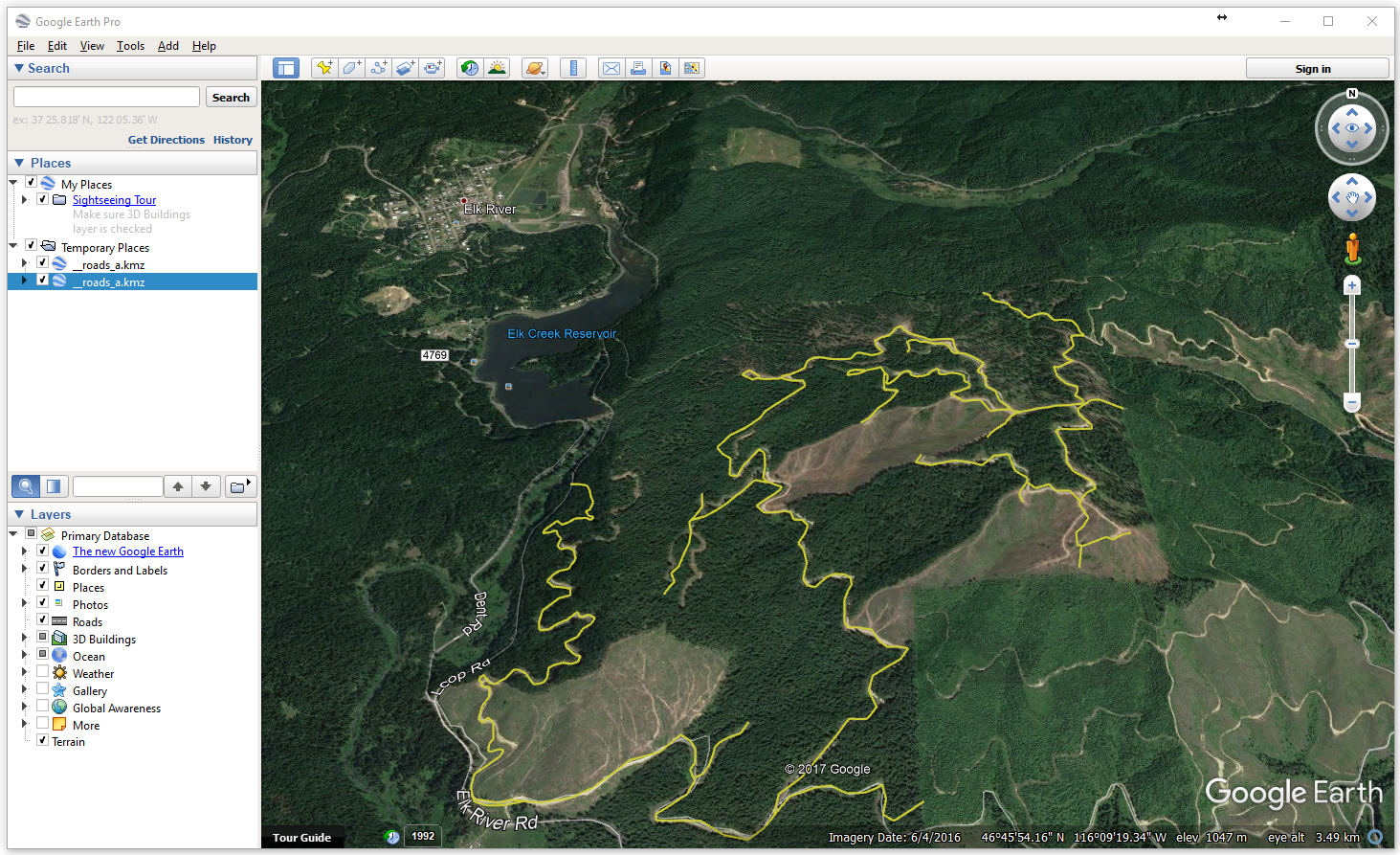This screenshot has height=855, width=1400.
Task: Click the Print icon in toolbar
Action: click(637, 68)
